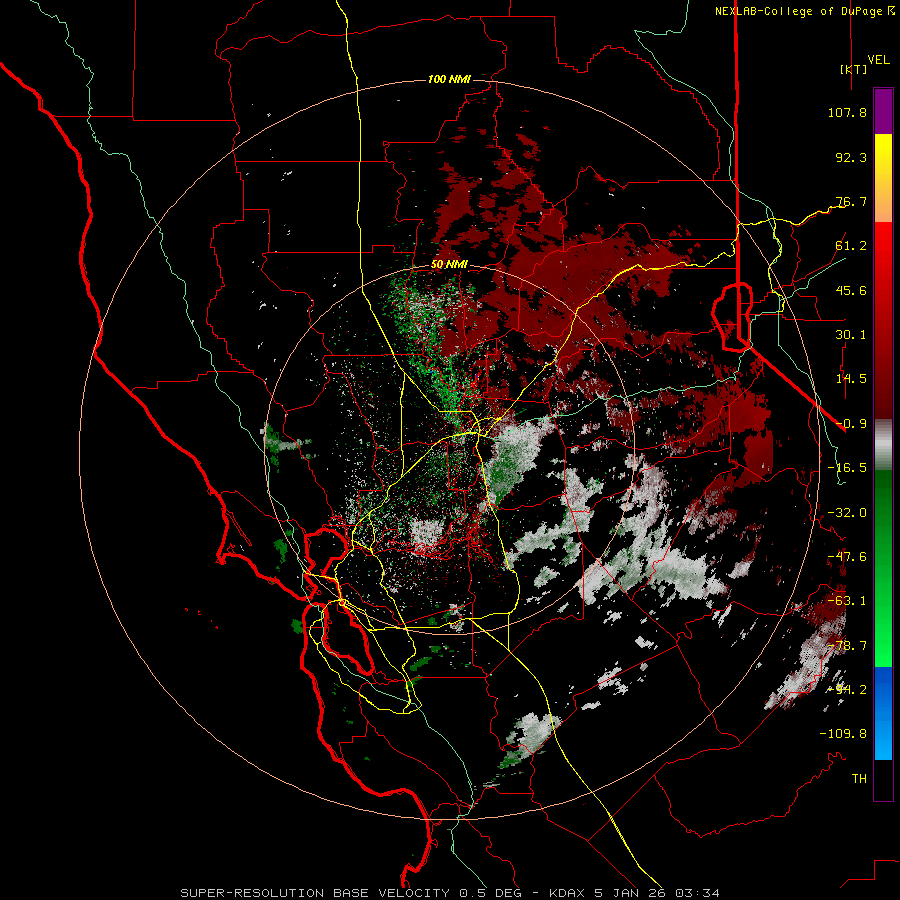Select the -78.7 scale value
The image size is (900, 900).
point(847,646)
